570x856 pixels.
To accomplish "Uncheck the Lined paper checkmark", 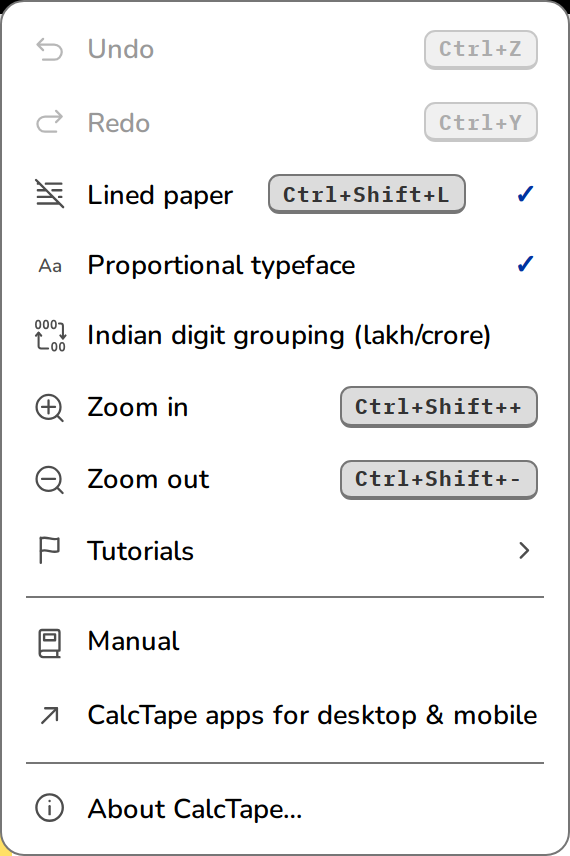I will click(525, 194).
